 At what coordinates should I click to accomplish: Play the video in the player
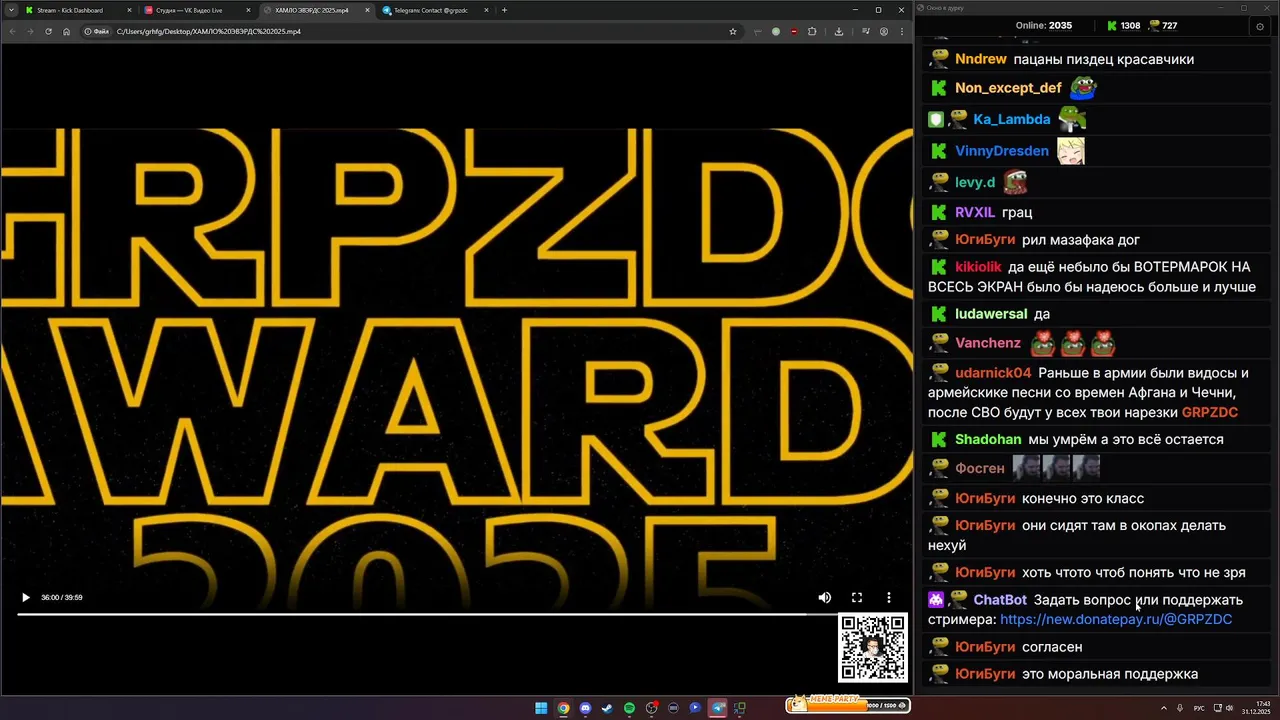pyautogui.click(x=25, y=597)
